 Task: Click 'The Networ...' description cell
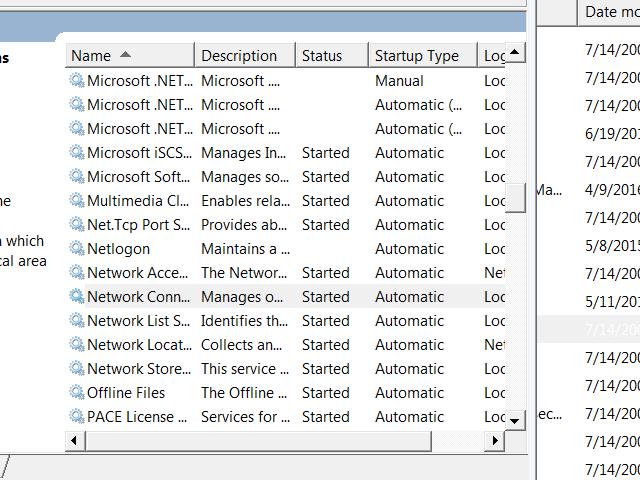click(x=244, y=273)
